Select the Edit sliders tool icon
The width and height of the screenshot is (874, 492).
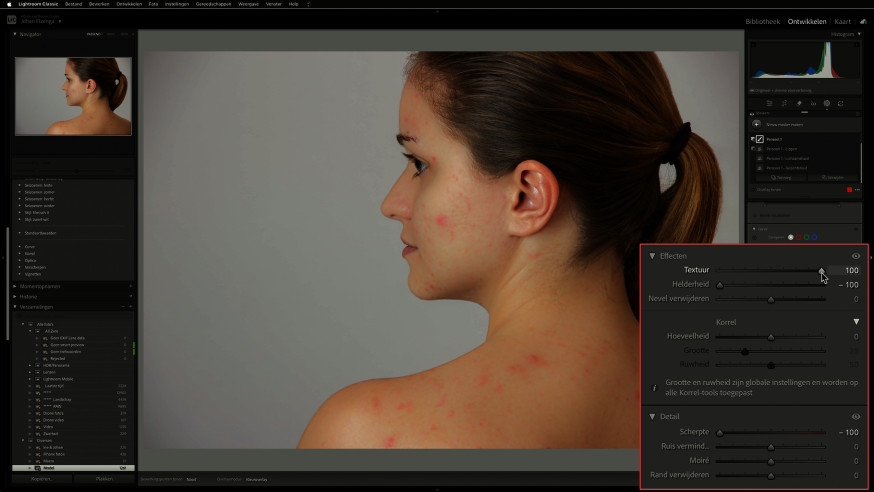pyautogui.click(x=770, y=103)
